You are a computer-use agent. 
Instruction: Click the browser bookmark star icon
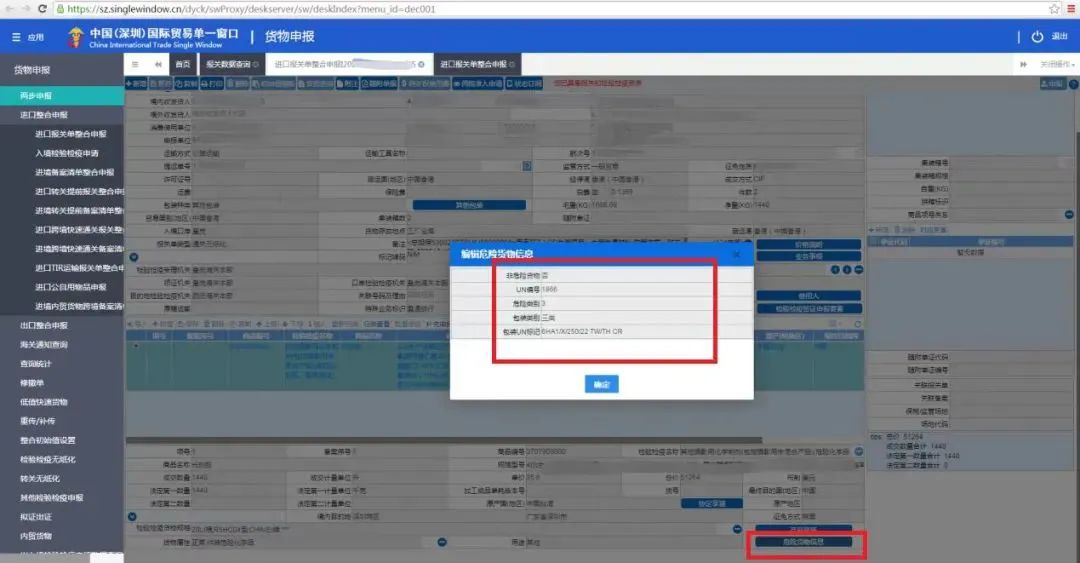[1054, 8]
